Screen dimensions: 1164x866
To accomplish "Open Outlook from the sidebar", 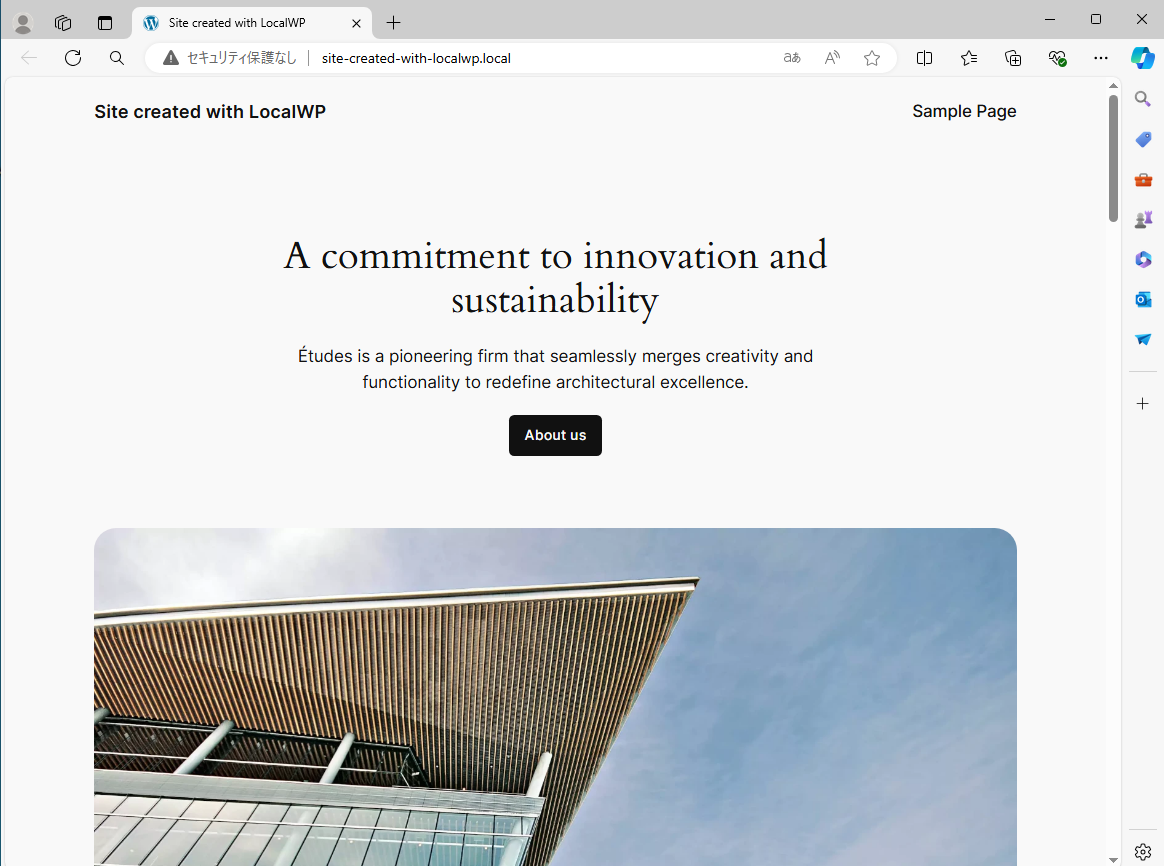I will tap(1143, 299).
